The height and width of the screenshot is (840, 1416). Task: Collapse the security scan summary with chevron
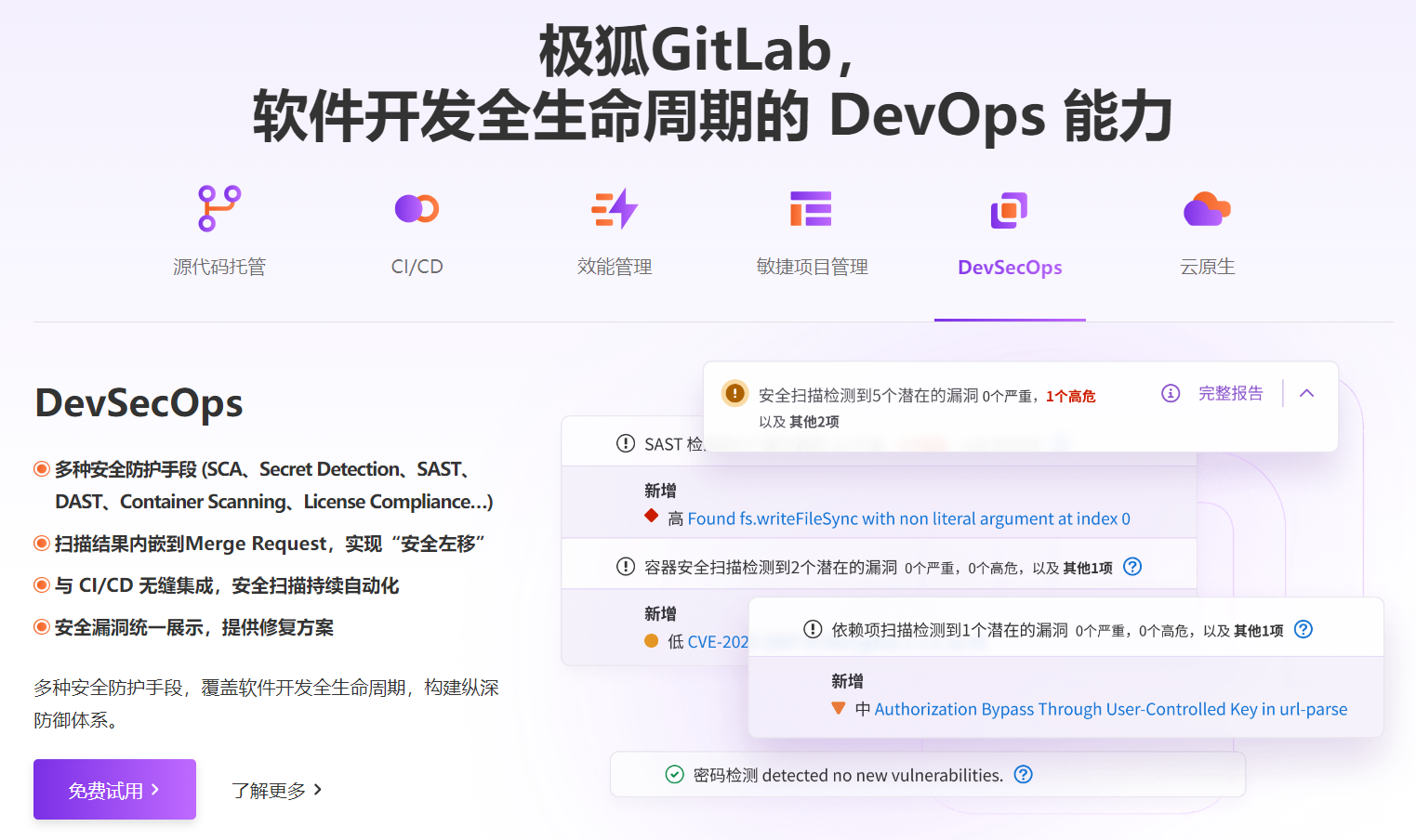1306,393
